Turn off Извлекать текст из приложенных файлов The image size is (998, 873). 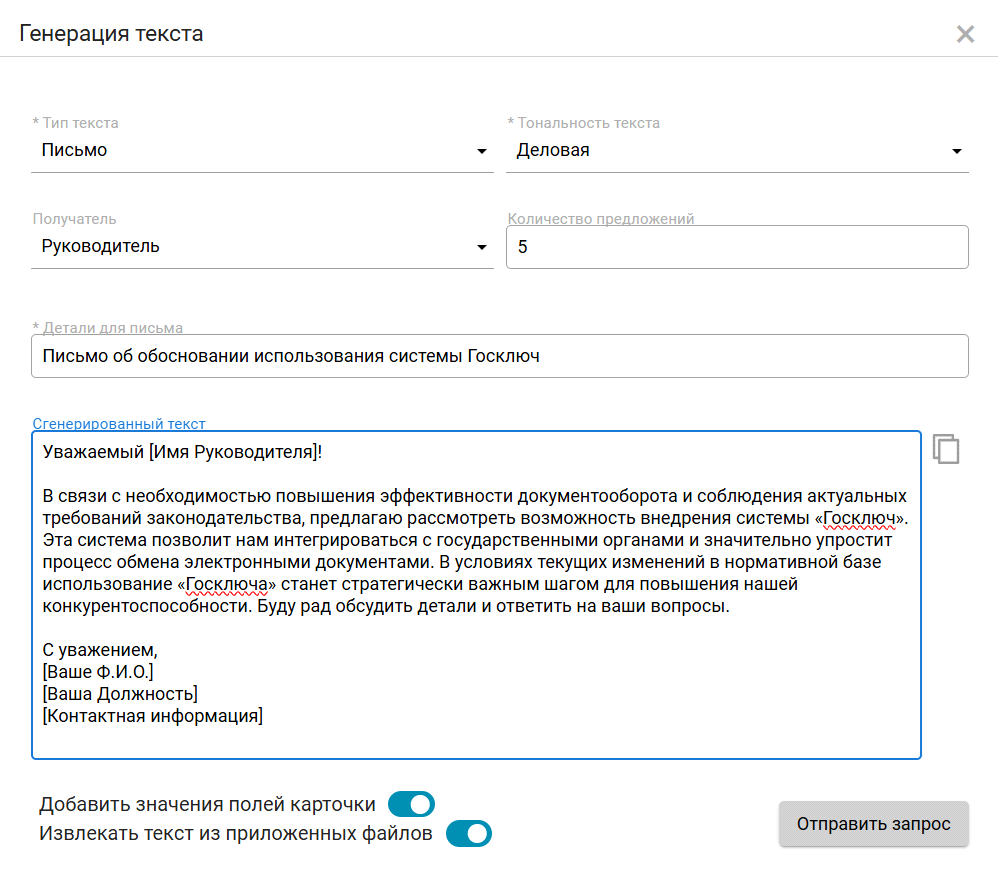pyautogui.click(x=468, y=833)
